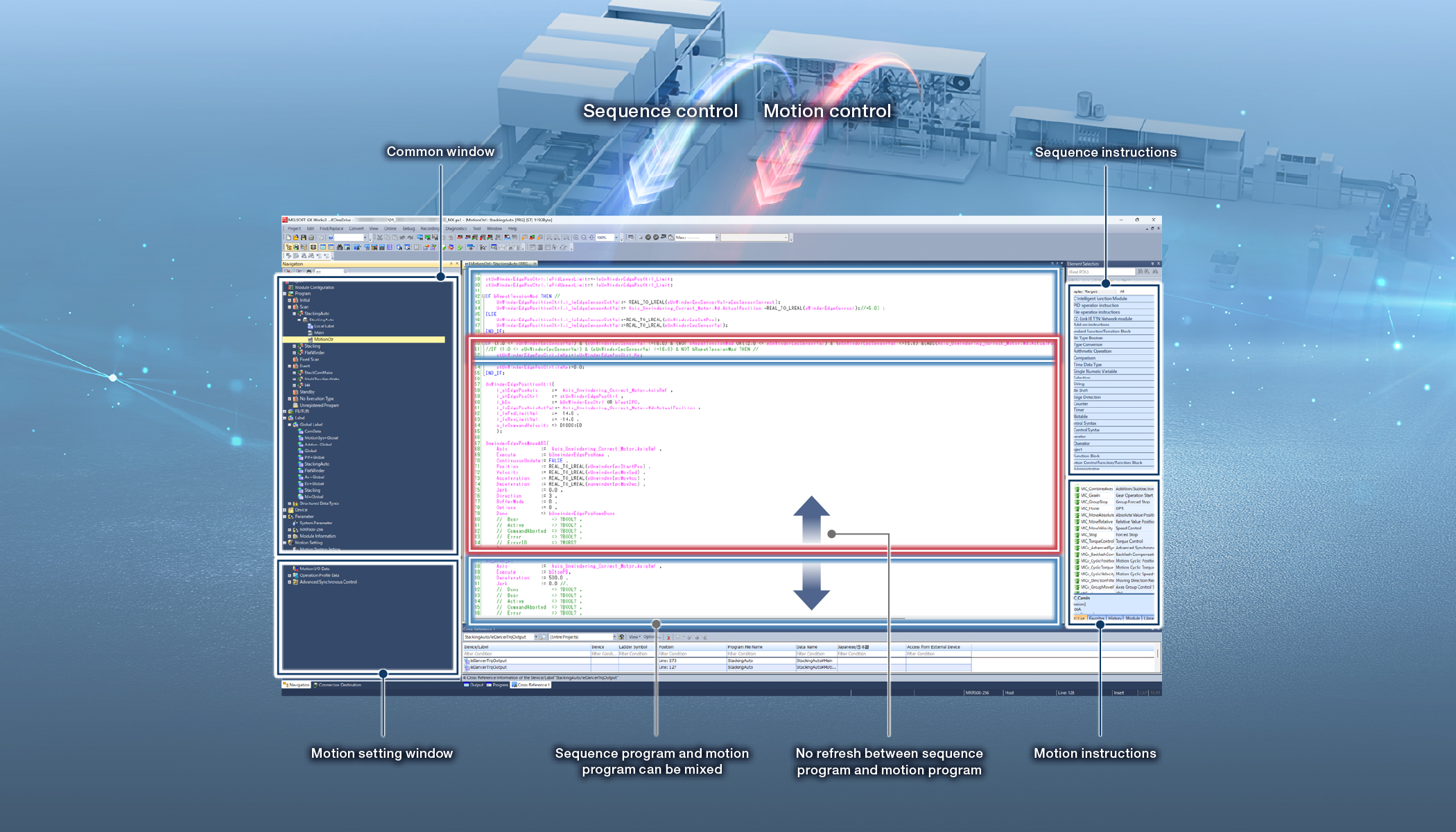The height and width of the screenshot is (832, 1456).
Task: Expand the Parameter tree node
Action: (284, 517)
